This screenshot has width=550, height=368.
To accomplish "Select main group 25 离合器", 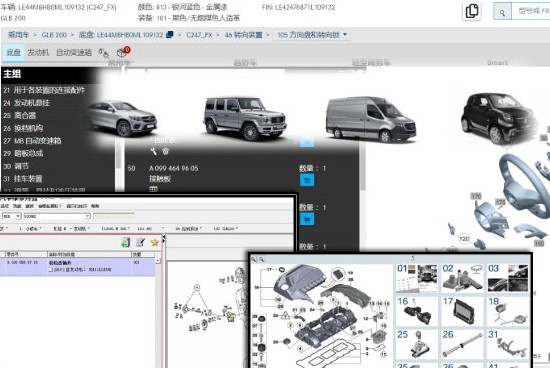I will 20,115.
